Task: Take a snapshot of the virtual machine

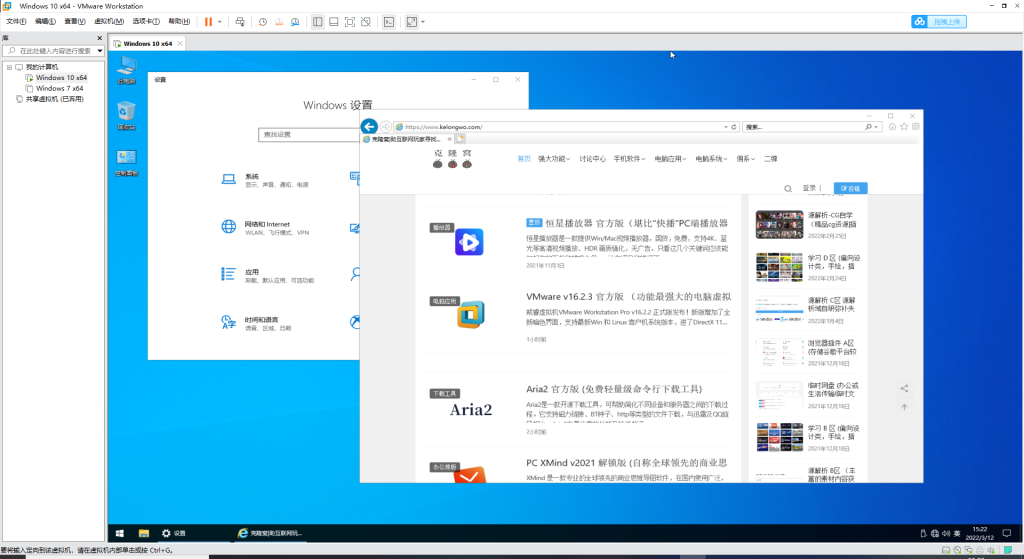Action: 263,22
